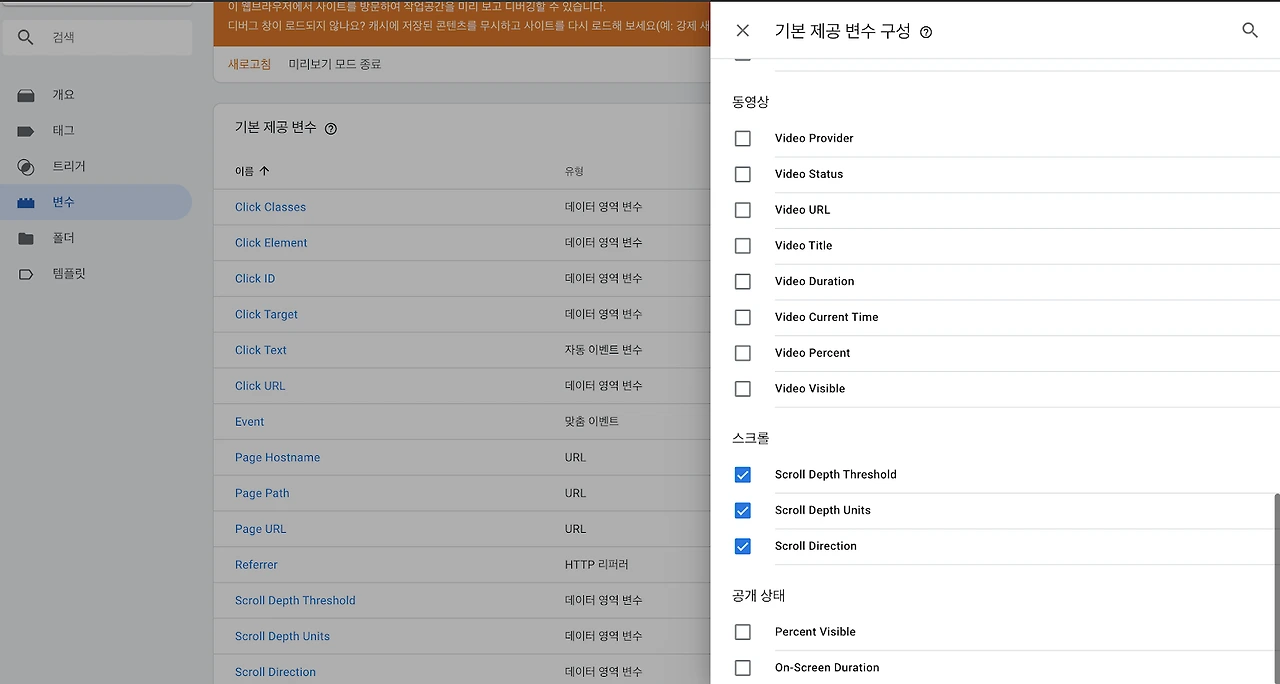This screenshot has width=1280, height=684.
Task: Enable the Video Provider checkbox
Action: click(x=743, y=138)
